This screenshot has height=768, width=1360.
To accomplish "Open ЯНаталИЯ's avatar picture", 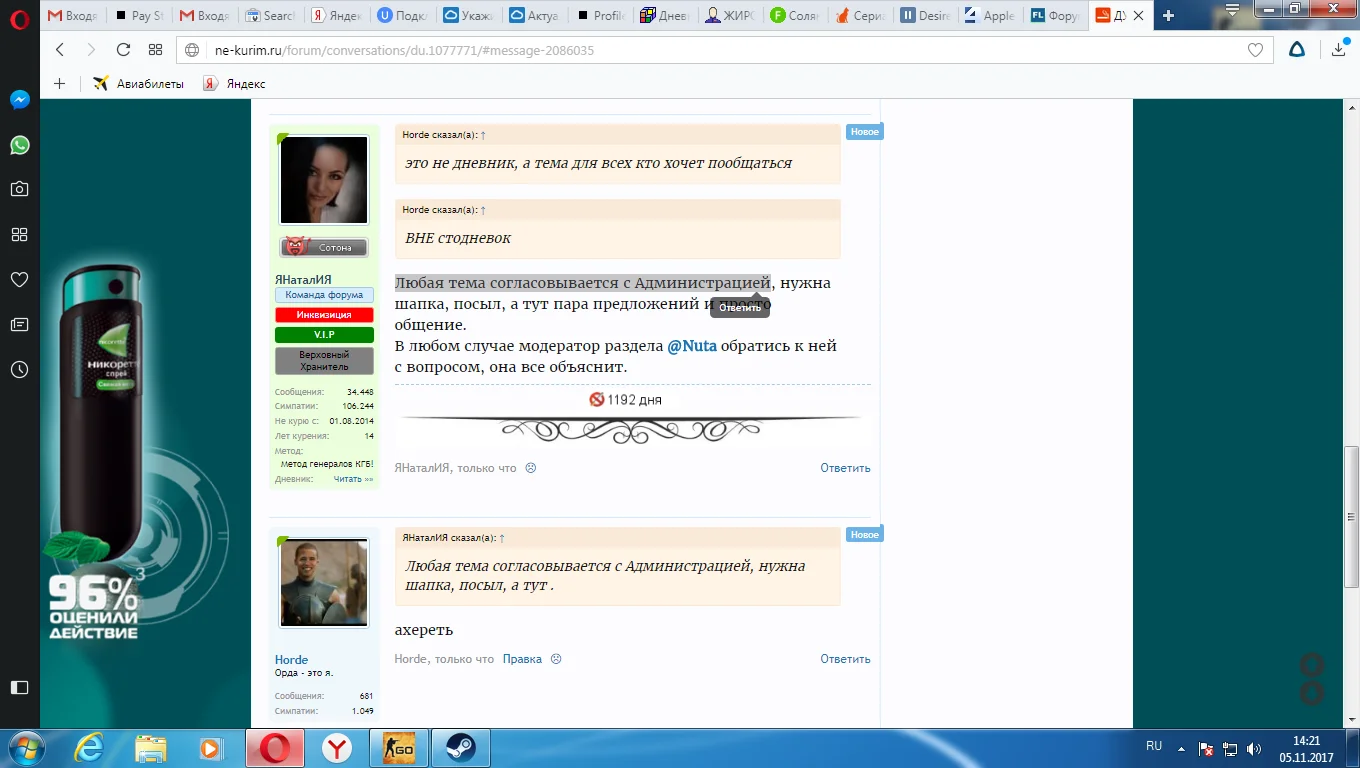I will tap(324, 180).
